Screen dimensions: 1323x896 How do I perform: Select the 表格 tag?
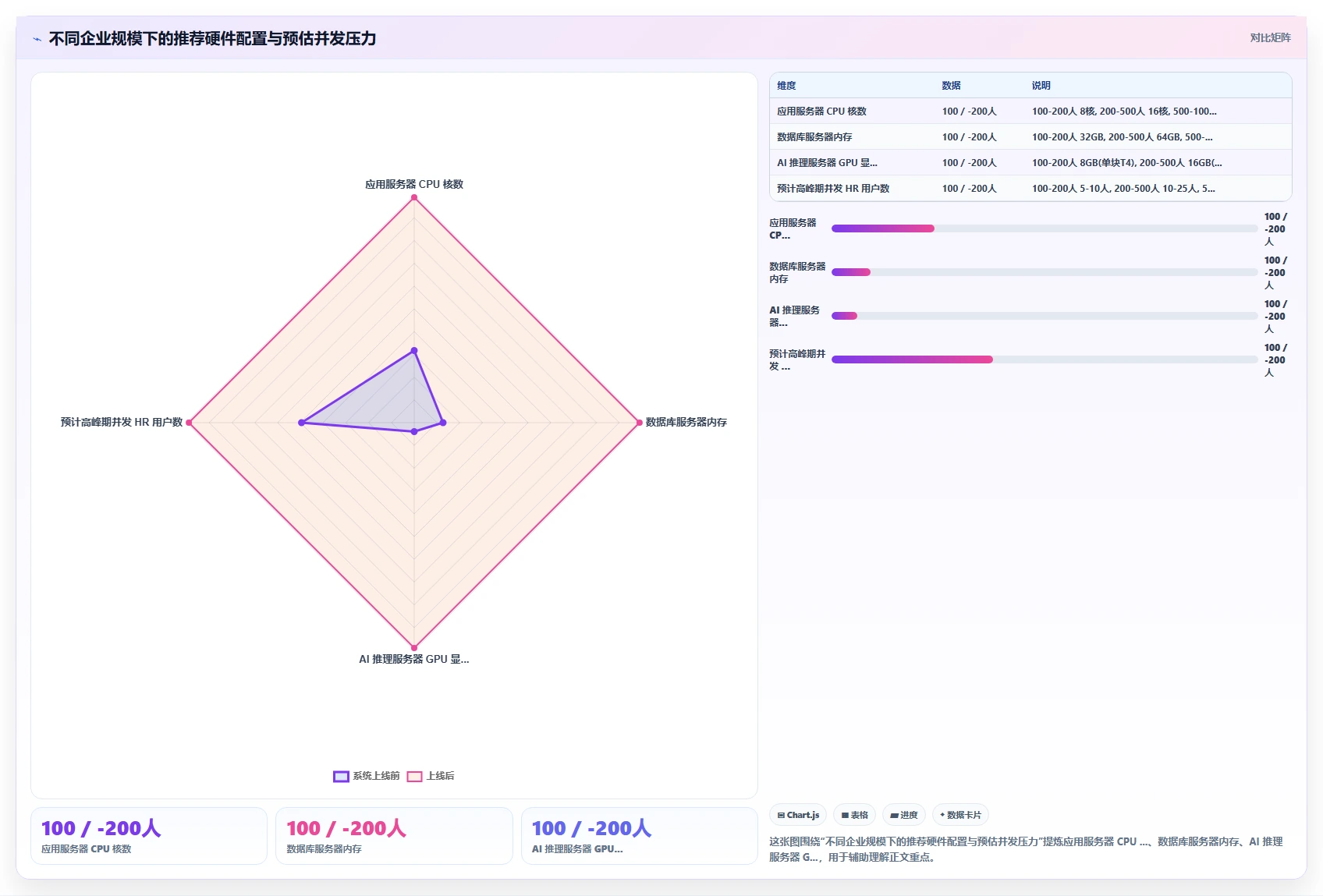tap(855, 815)
